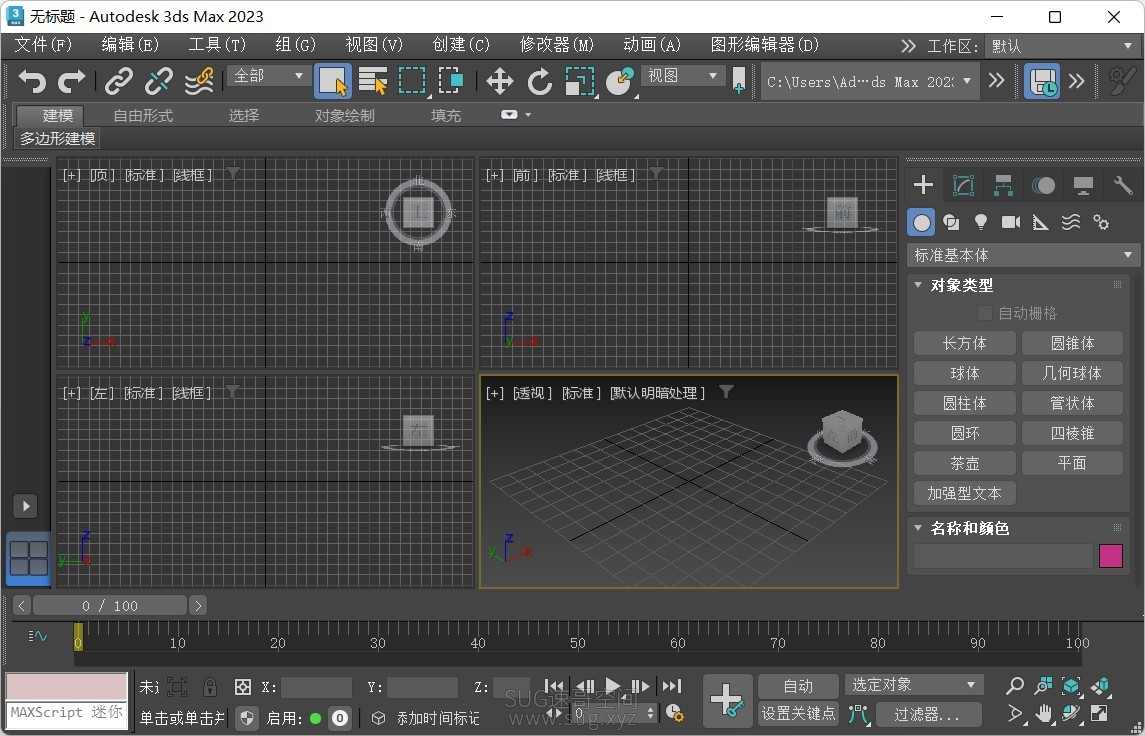The width and height of the screenshot is (1145, 736).
Task: Activate the Select Object tool
Action: click(x=333, y=81)
